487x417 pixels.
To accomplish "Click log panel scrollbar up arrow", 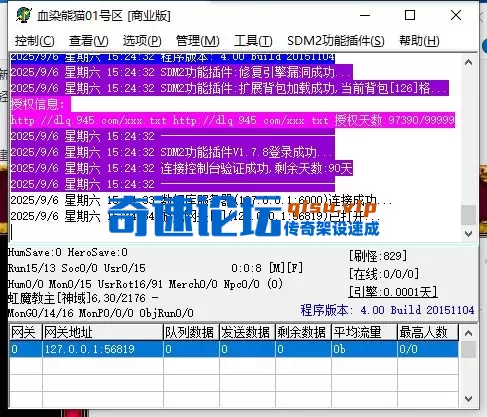I will pos(468,62).
